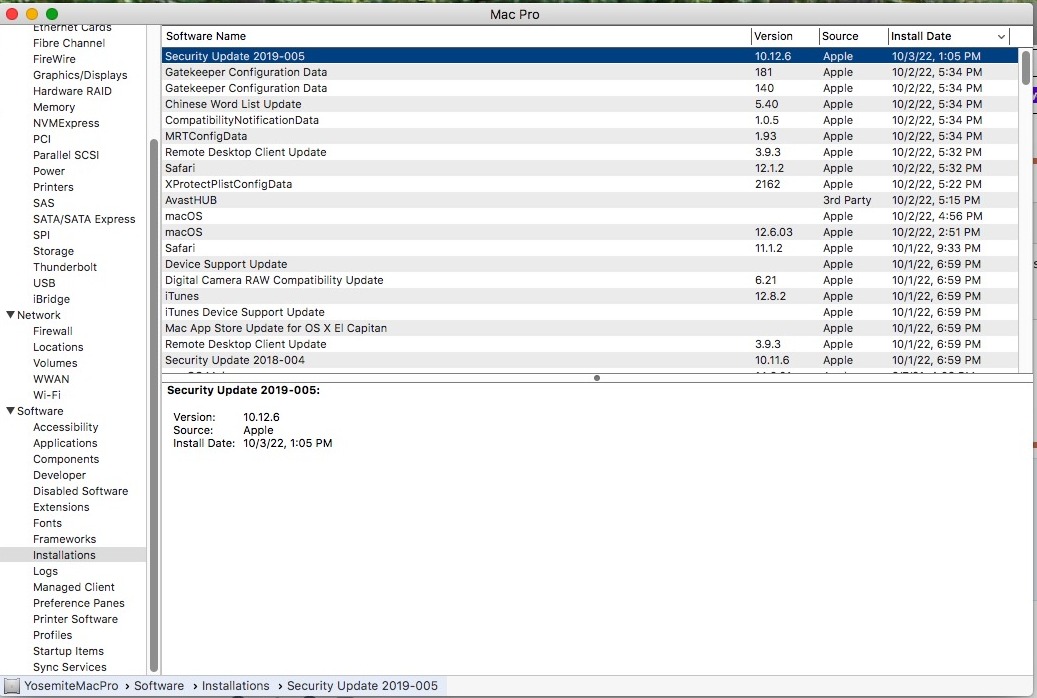Select PCI in sidebar

pos(42,139)
